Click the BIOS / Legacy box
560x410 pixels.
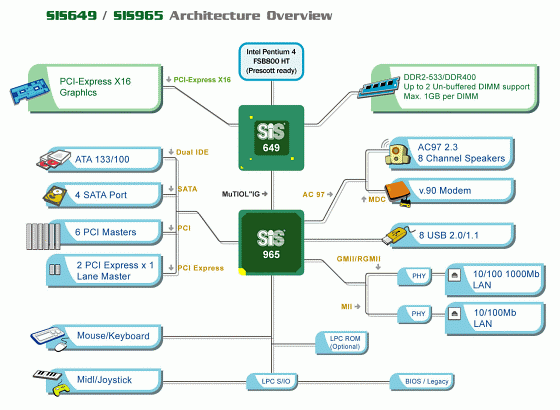pyautogui.click(x=422, y=381)
